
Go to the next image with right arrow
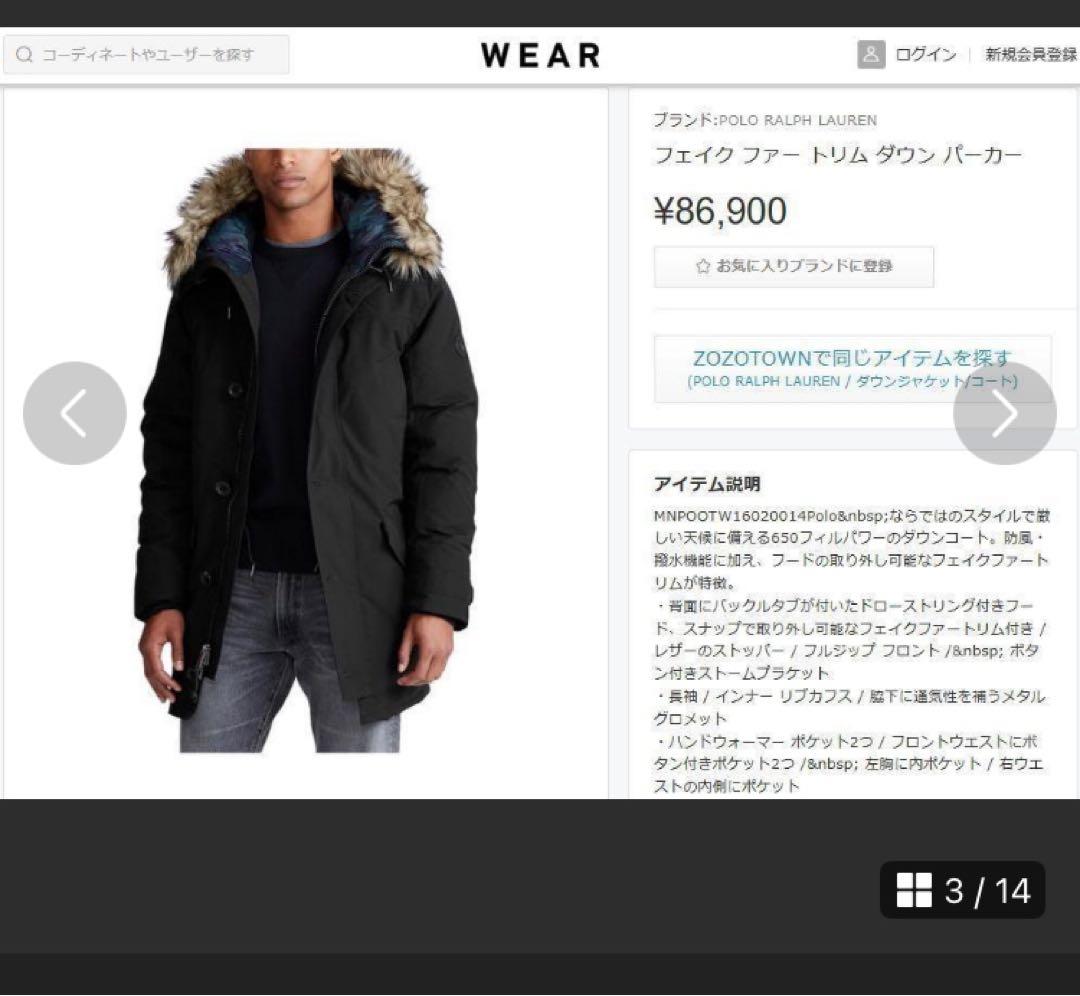point(1005,413)
